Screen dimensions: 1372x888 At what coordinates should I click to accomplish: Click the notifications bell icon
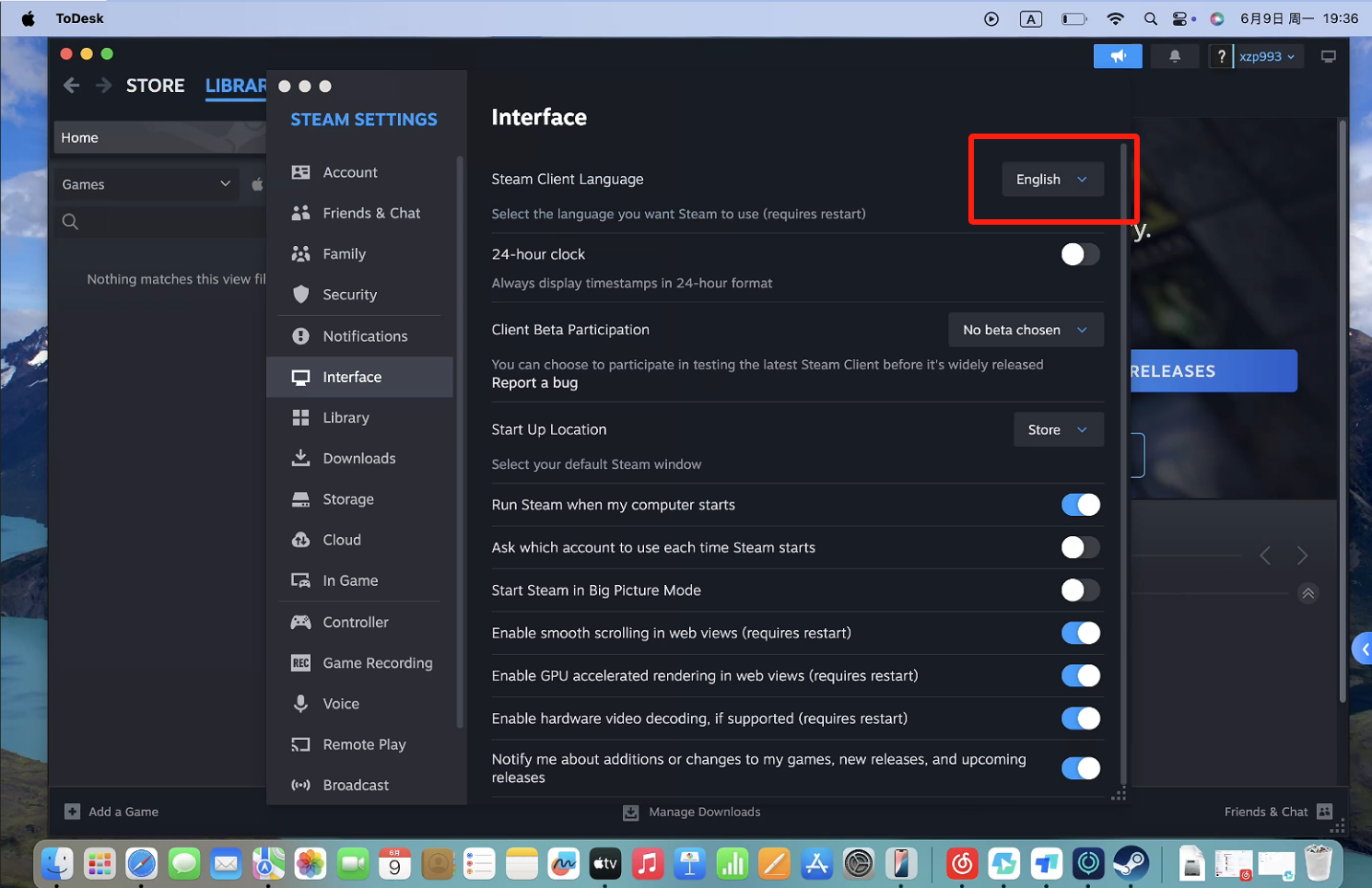point(1175,56)
